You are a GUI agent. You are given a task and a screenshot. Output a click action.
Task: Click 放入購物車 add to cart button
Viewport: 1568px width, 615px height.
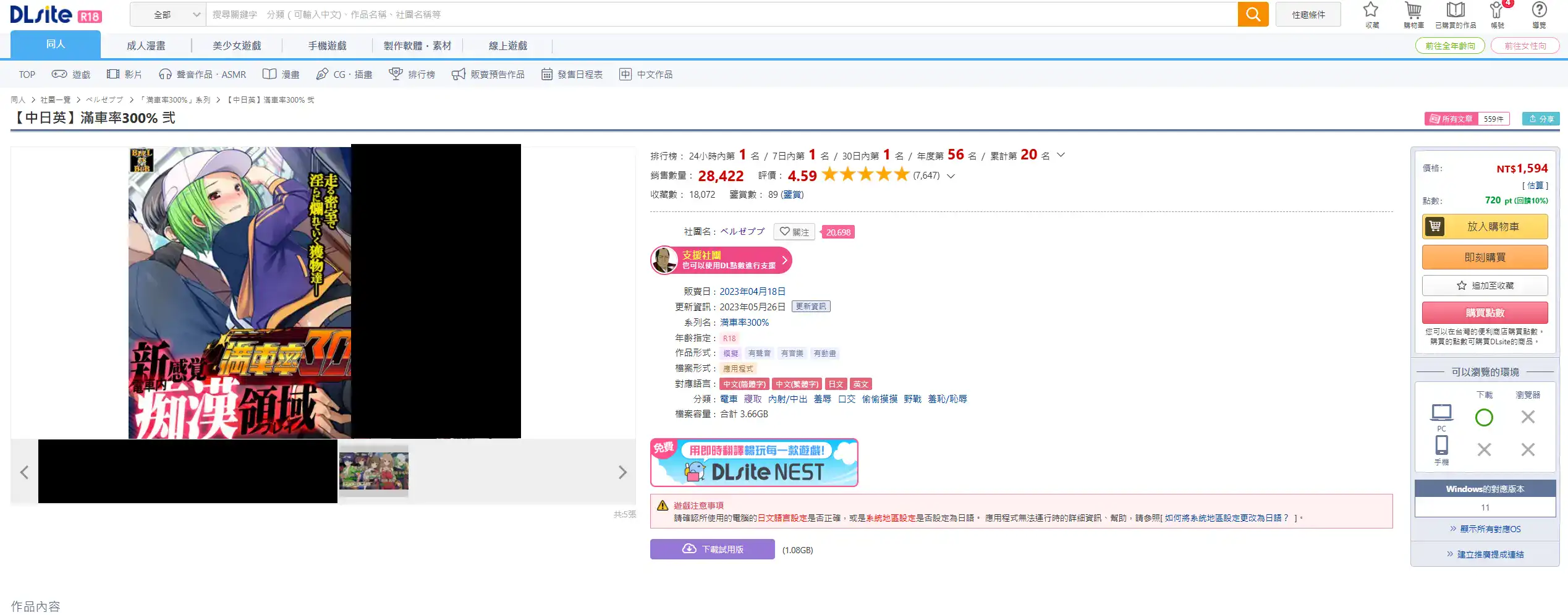(1485, 226)
